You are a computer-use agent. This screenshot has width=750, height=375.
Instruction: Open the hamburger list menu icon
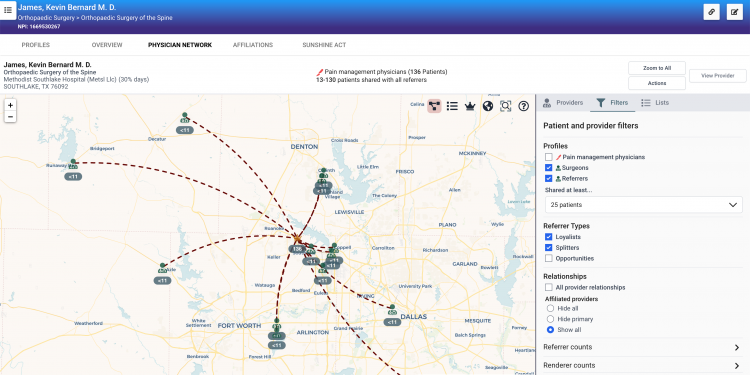click(8, 10)
